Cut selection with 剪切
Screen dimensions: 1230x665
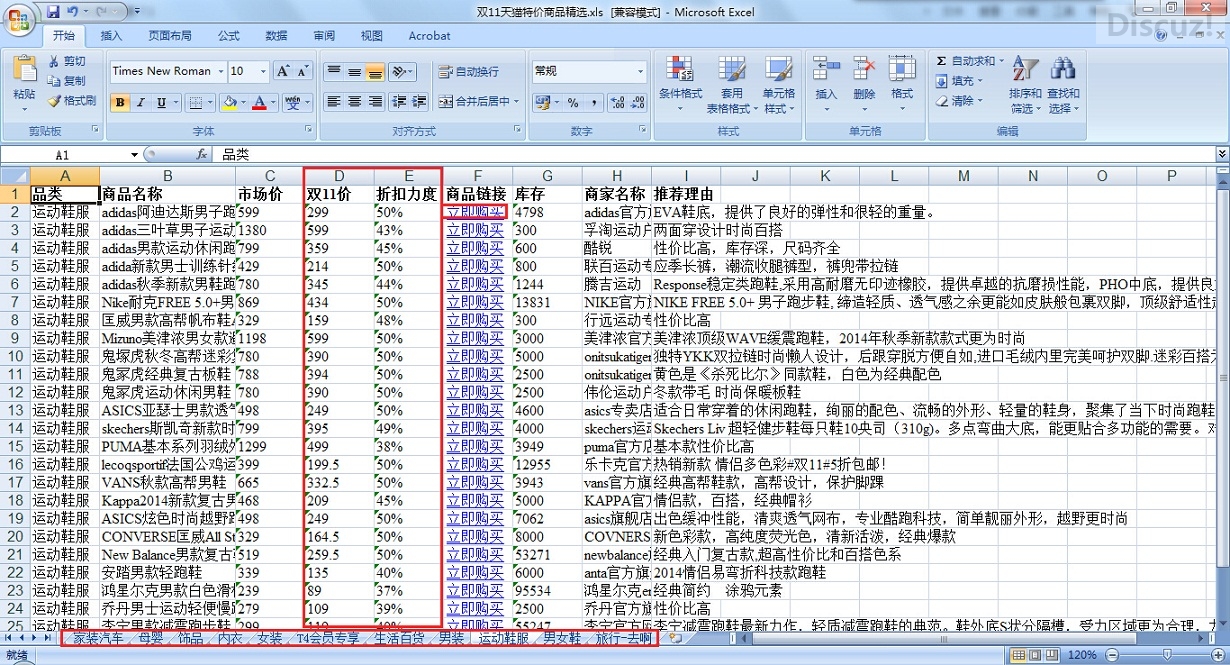tap(67, 61)
